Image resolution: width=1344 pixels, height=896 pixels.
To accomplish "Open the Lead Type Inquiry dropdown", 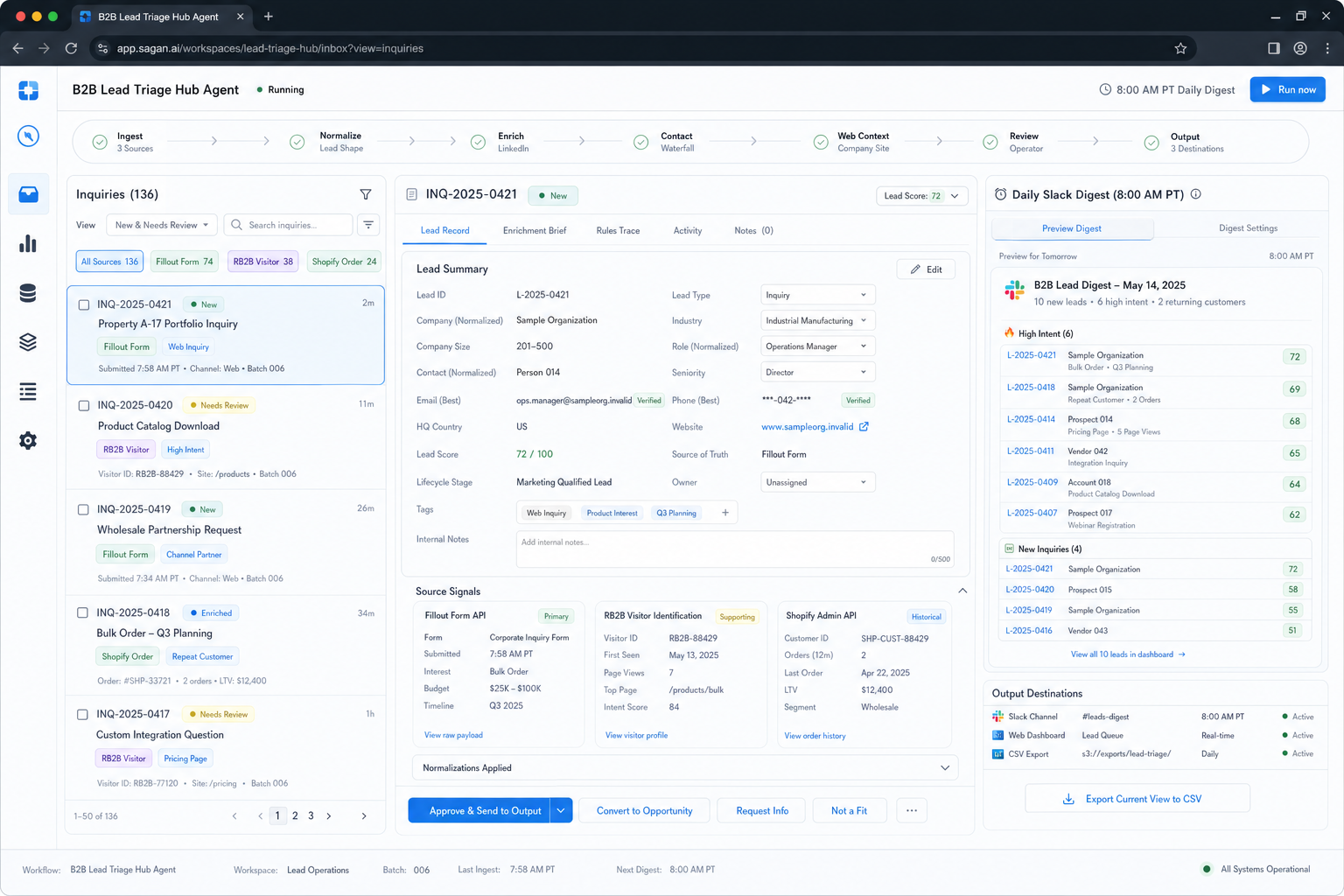I will point(817,295).
